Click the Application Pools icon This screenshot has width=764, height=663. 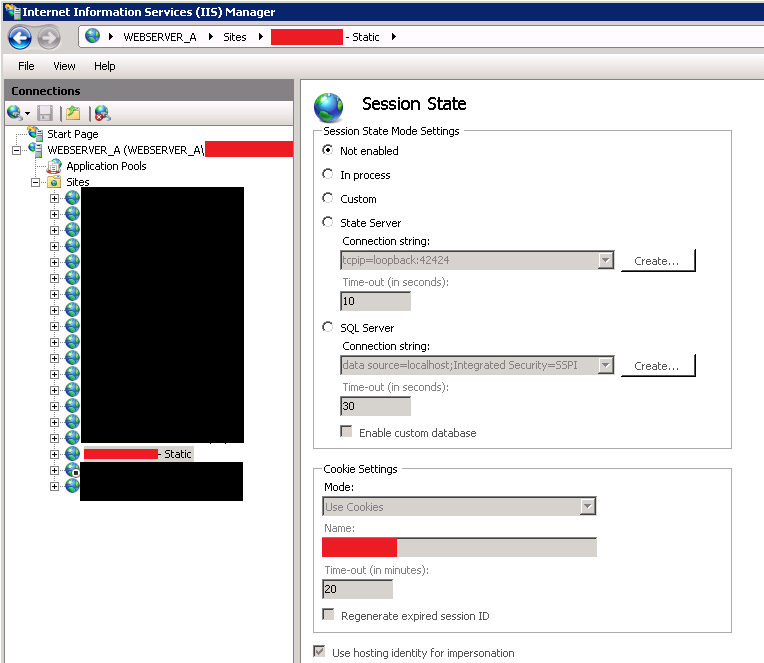pos(54,166)
